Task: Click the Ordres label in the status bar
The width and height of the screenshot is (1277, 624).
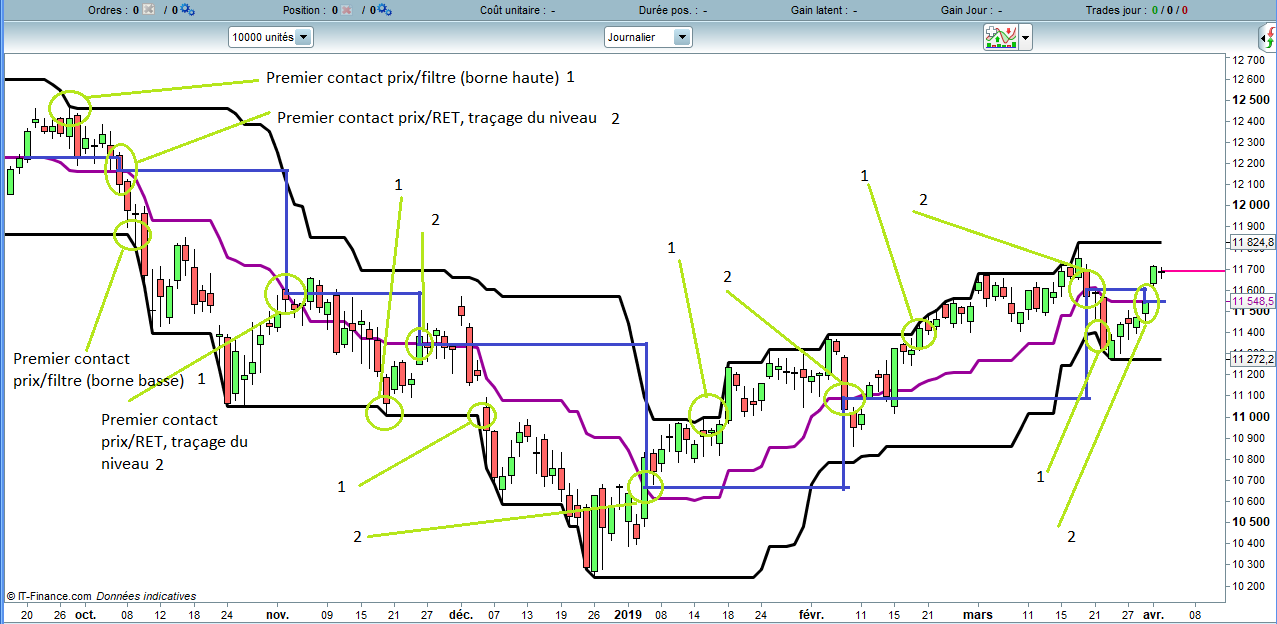Action: (106, 10)
